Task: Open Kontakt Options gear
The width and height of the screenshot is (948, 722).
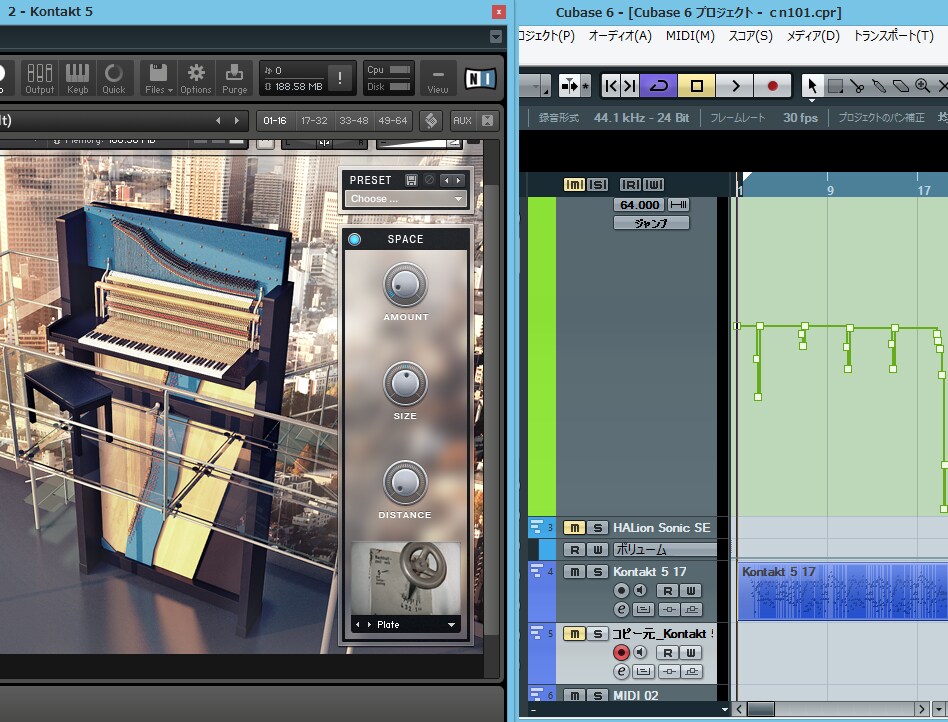Action: coord(196,78)
